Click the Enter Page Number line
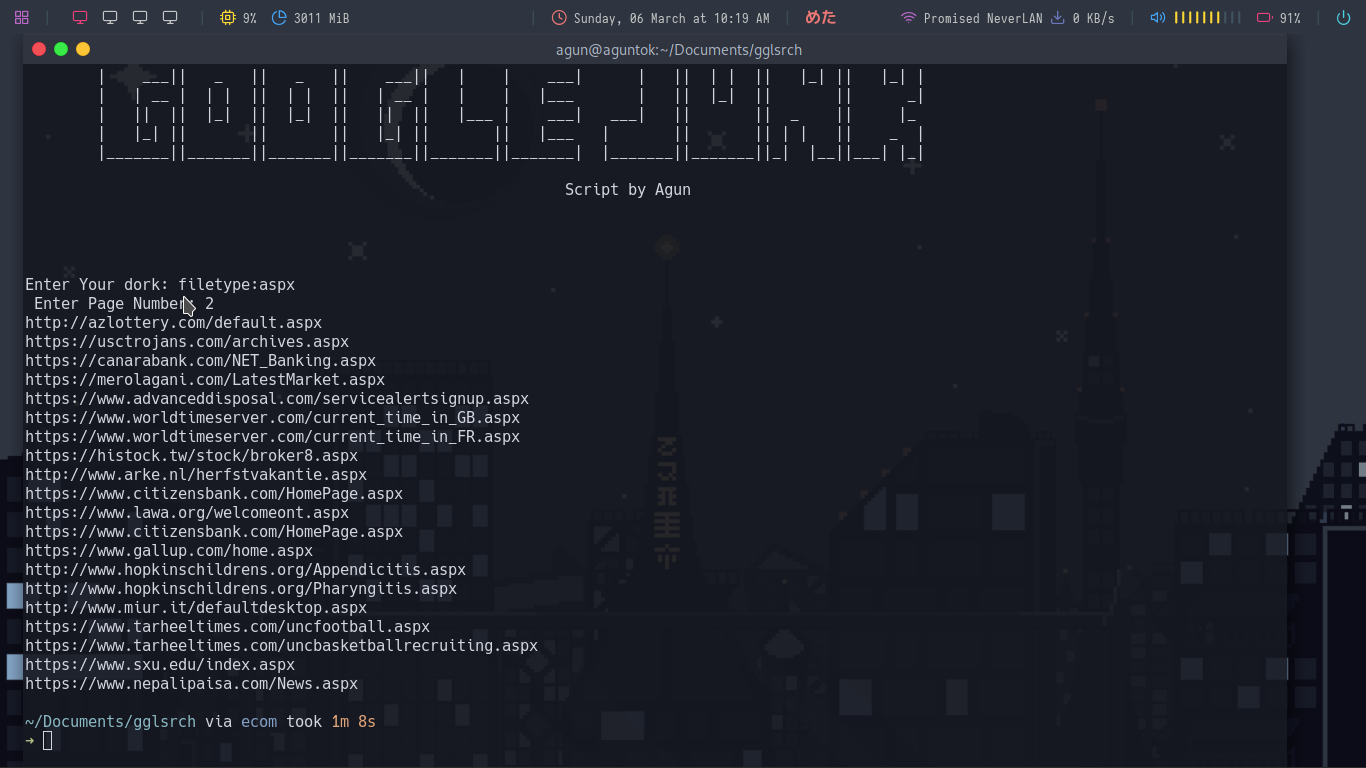1366x768 pixels. pyautogui.click(x=124, y=304)
